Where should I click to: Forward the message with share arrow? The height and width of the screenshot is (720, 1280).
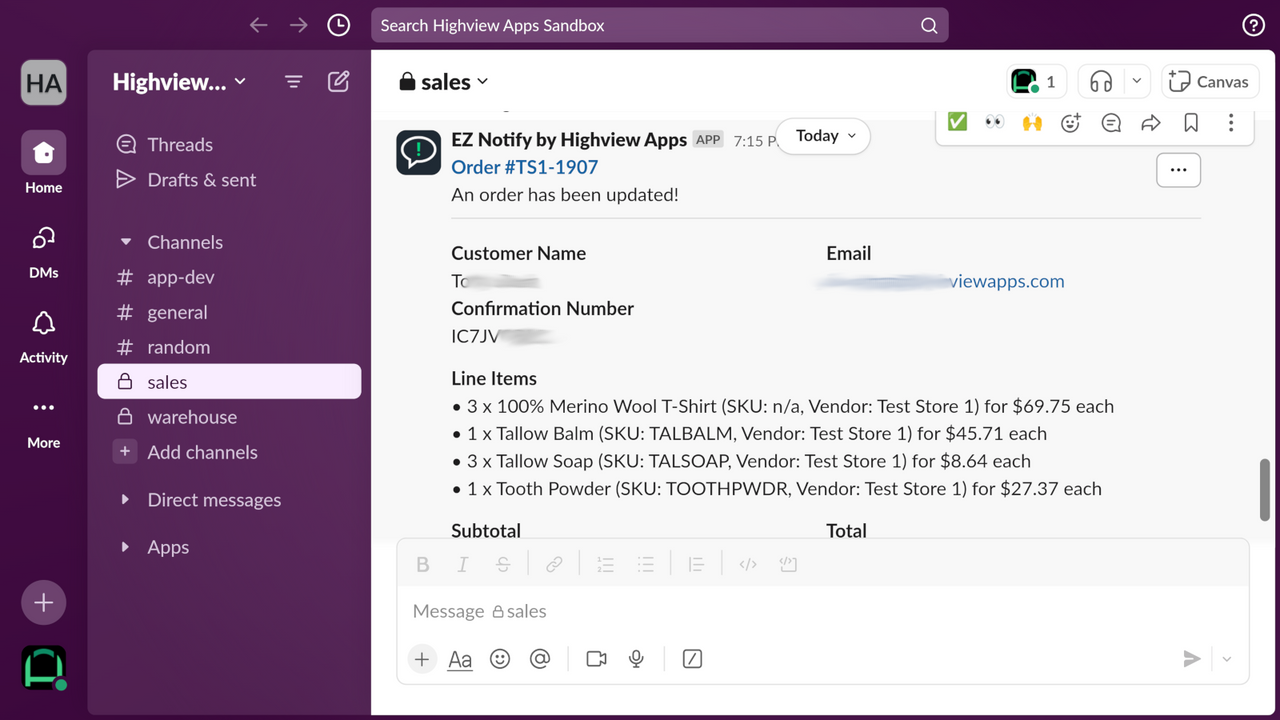pos(1151,123)
